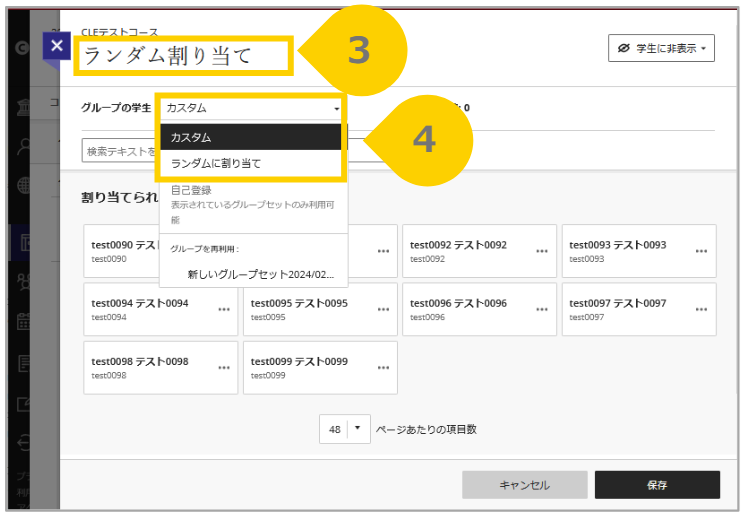742x516 pixels.
Task: Select student name test0097 テスト0097
Action: [x=618, y=303]
